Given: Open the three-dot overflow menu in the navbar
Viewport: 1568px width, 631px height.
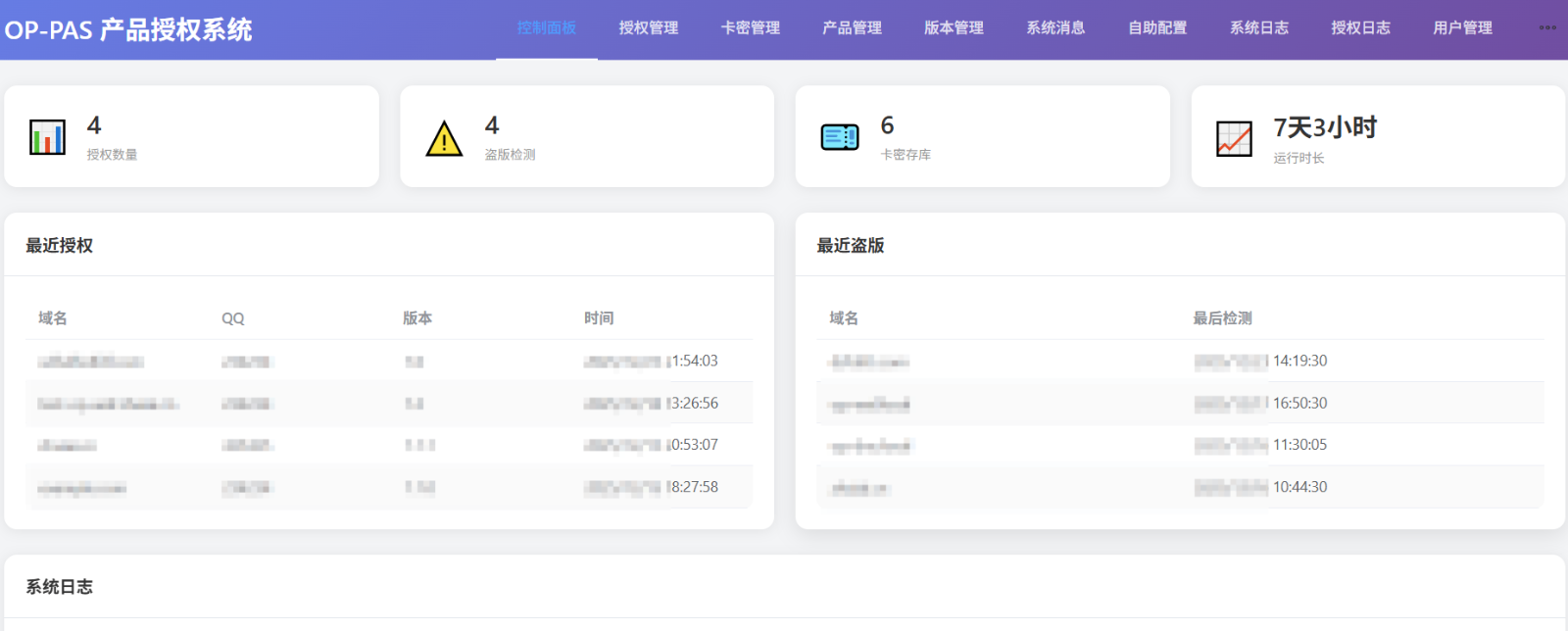Looking at the screenshot, I should (1547, 27).
